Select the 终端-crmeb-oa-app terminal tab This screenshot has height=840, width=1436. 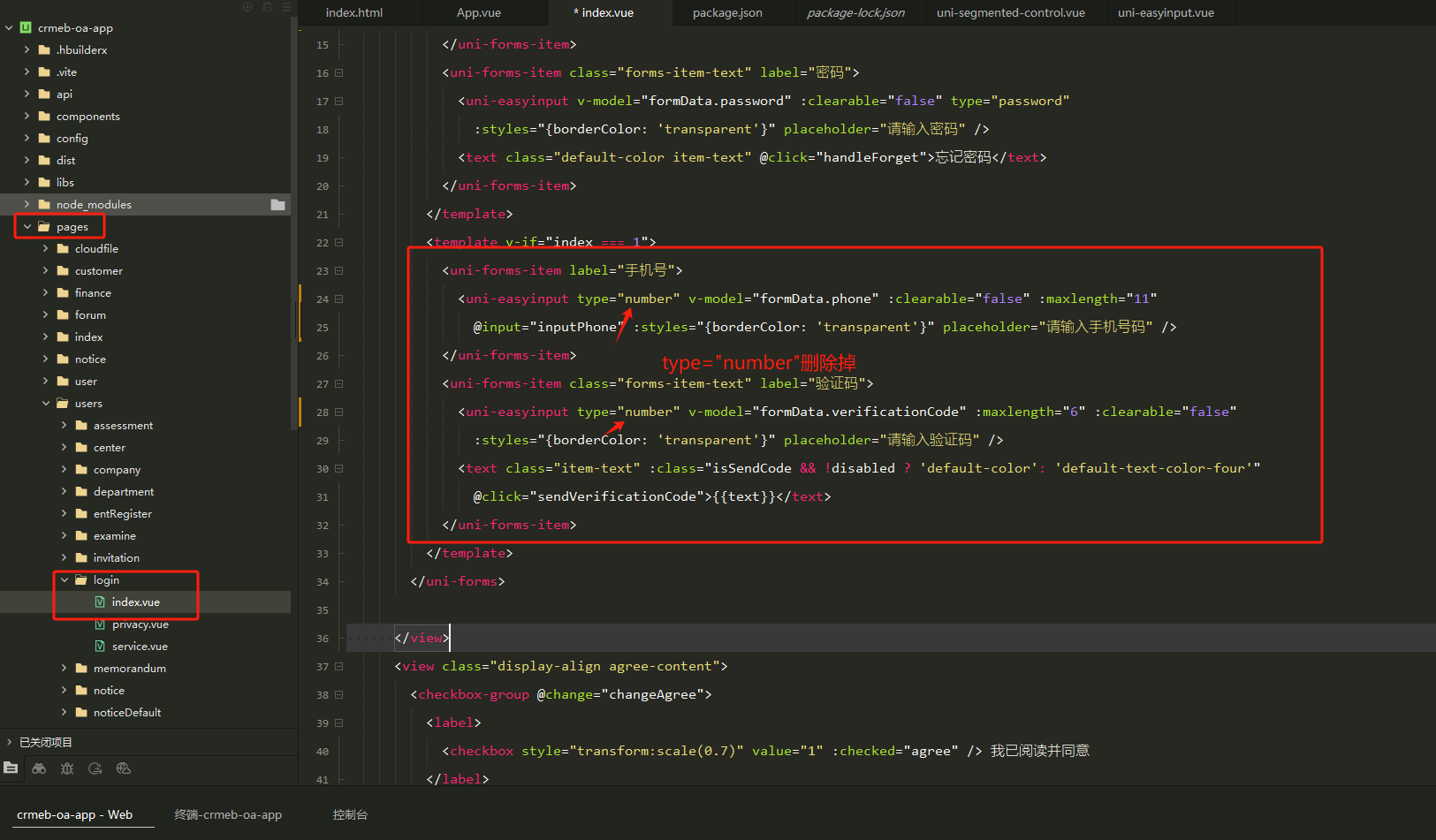(x=228, y=814)
